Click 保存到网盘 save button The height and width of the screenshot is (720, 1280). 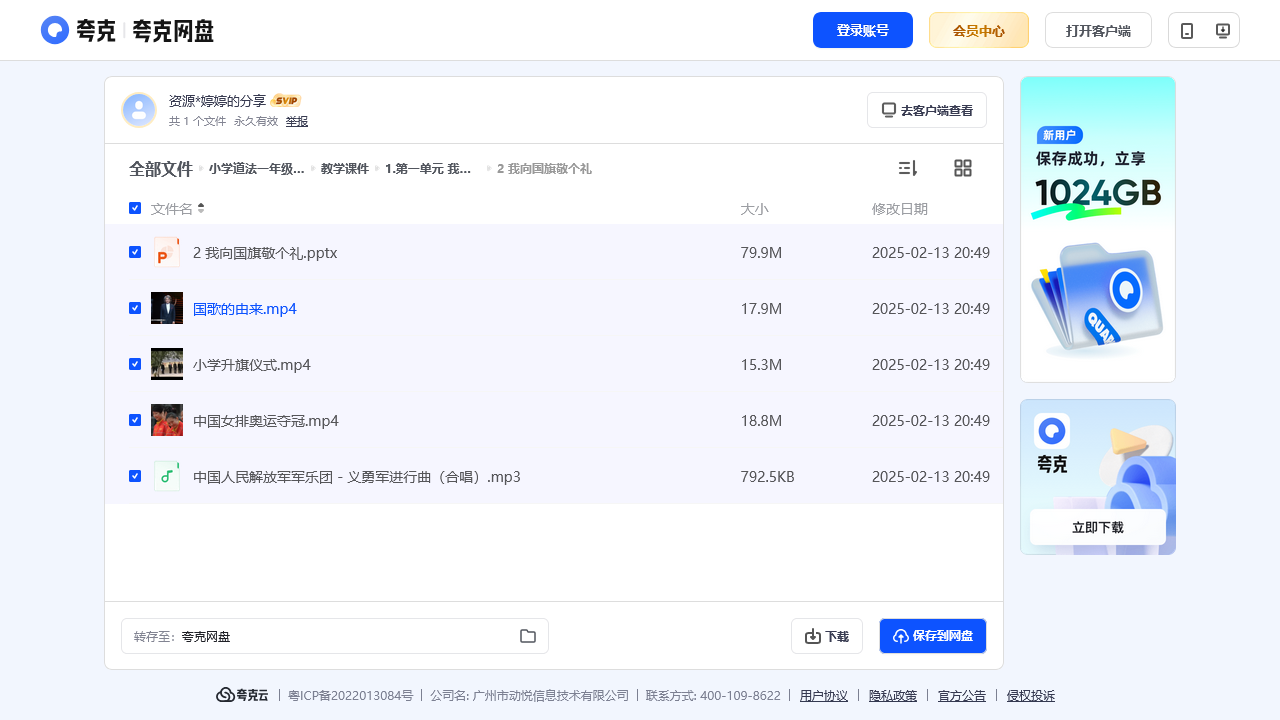pos(933,636)
